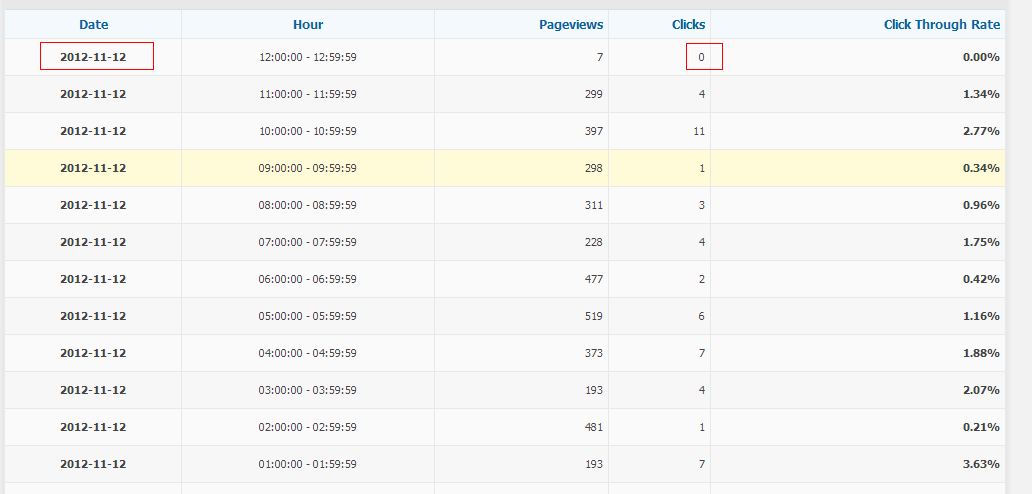Click the 477 pageviews value
Screen dimensions: 1032x494
click(593, 279)
